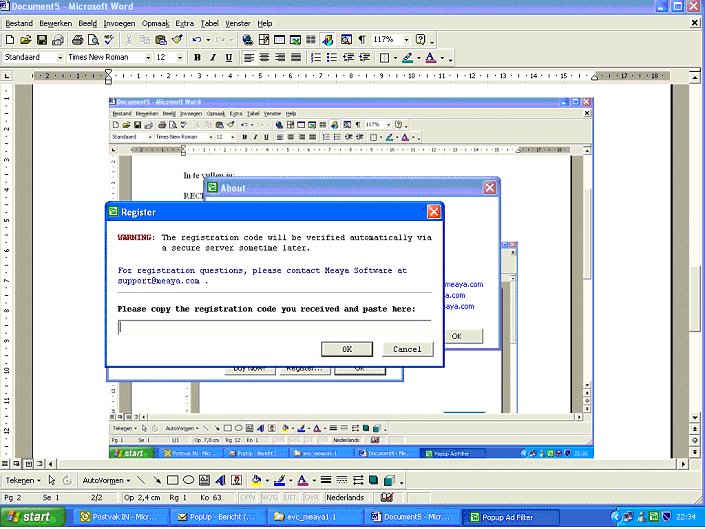Cancel the Register dialog
705x529 pixels.
(x=407, y=349)
